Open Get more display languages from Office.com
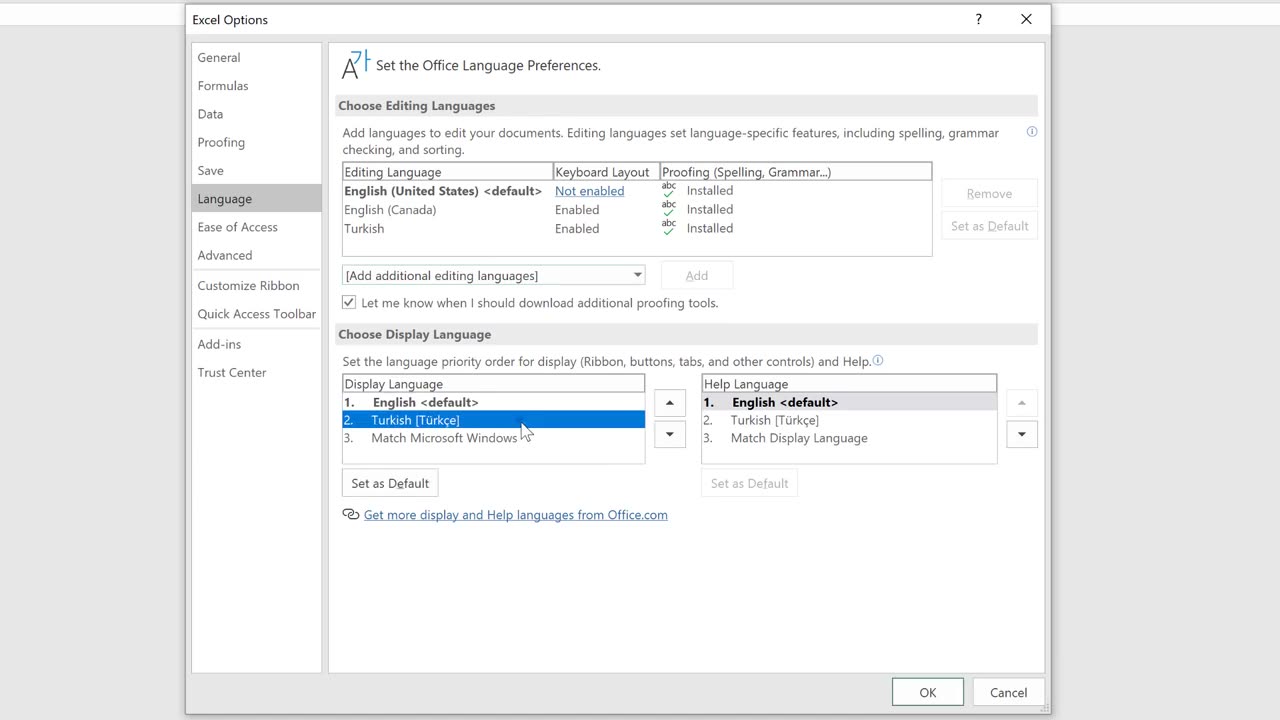Viewport: 1280px width, 720px height. (x=515, y=515)
